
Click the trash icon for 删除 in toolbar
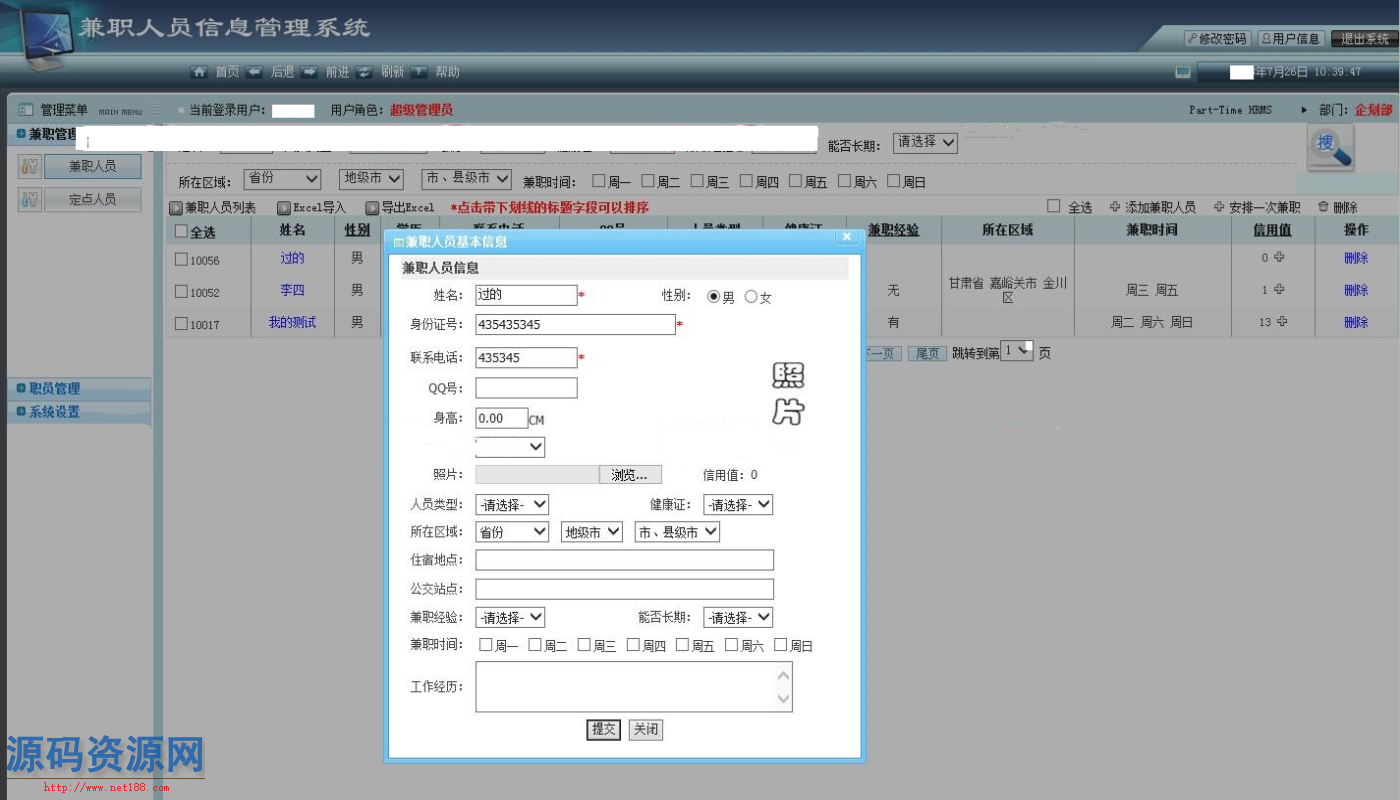pyautogui.click(x=1323, y=207)
